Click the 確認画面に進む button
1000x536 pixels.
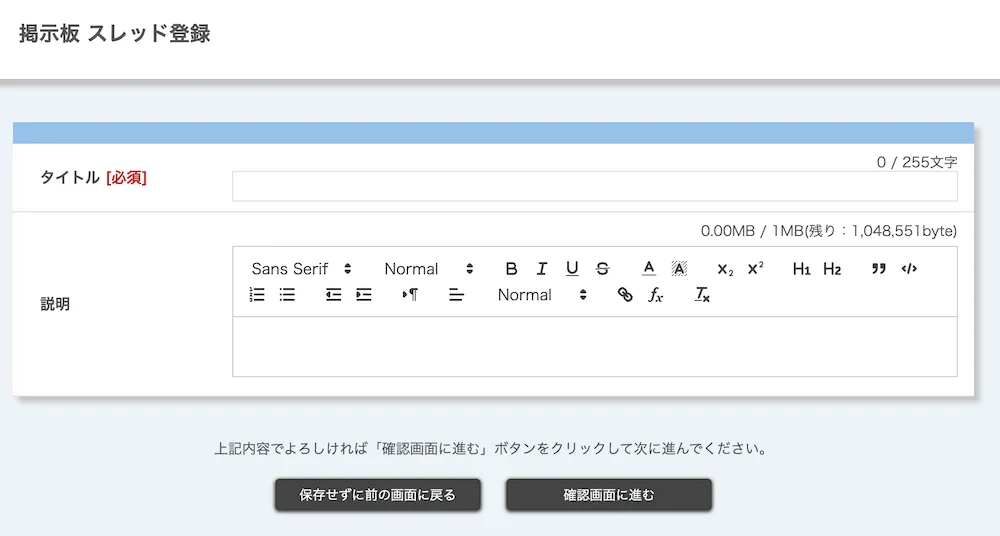tap(608, 495)
